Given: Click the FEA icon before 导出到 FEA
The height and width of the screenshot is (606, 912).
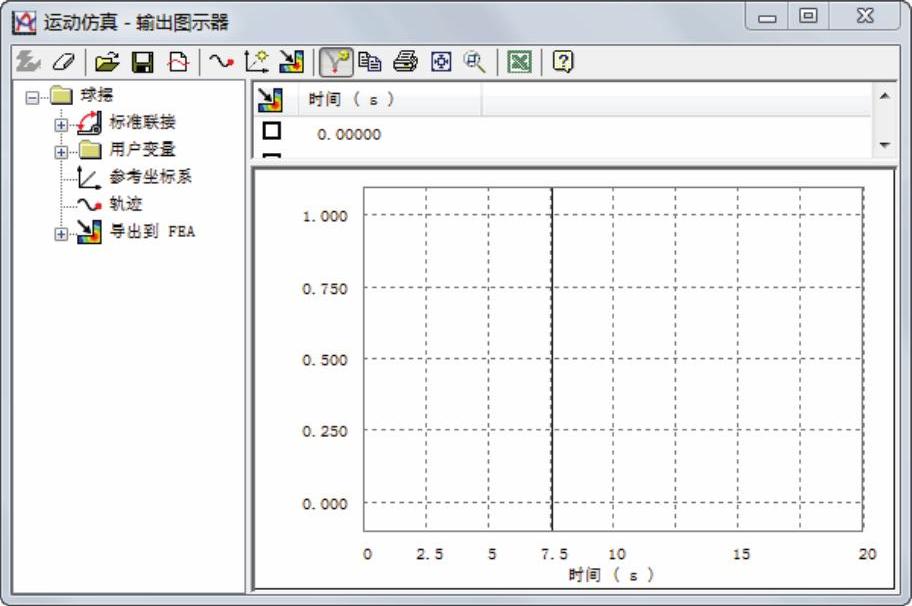Looking at the screenshot, I should pyautogui.click(x=90, y=231).
